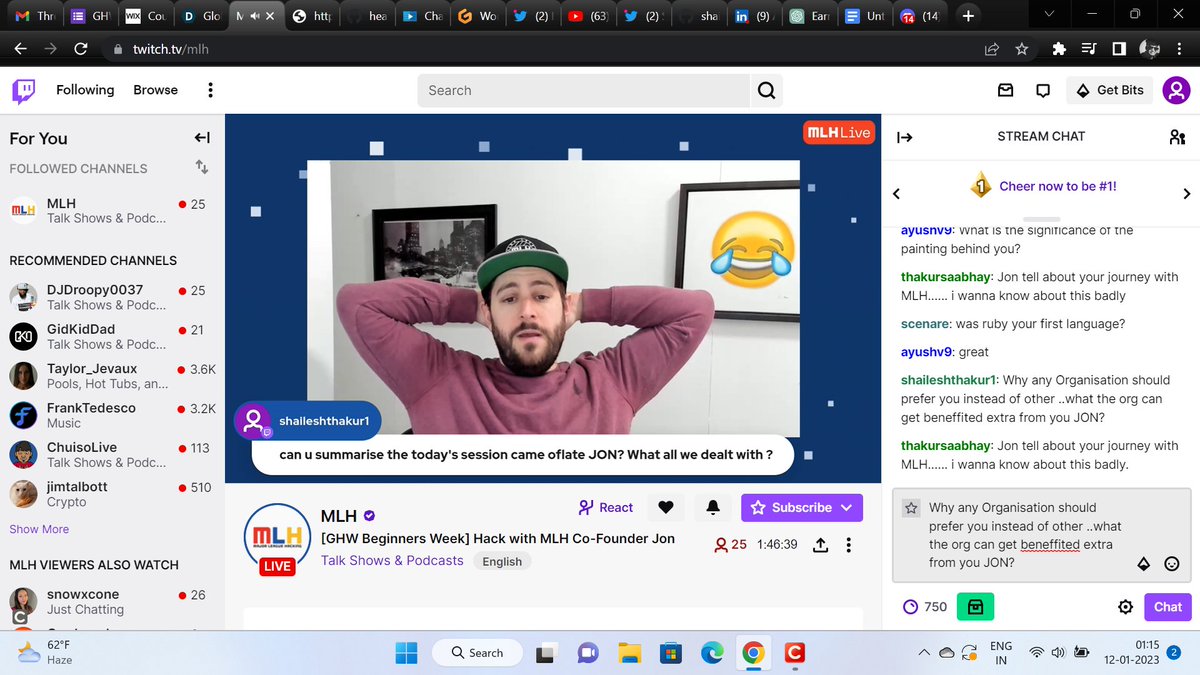Follow MLH using the heart button
1200x675 pixels.
pos(666,507)
